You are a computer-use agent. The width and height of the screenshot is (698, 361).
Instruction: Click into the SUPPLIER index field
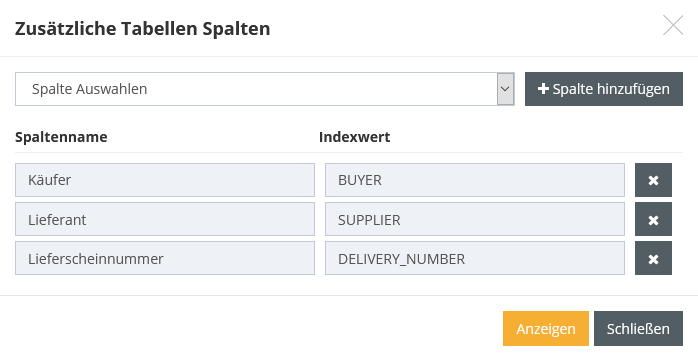tap(475, 219)
